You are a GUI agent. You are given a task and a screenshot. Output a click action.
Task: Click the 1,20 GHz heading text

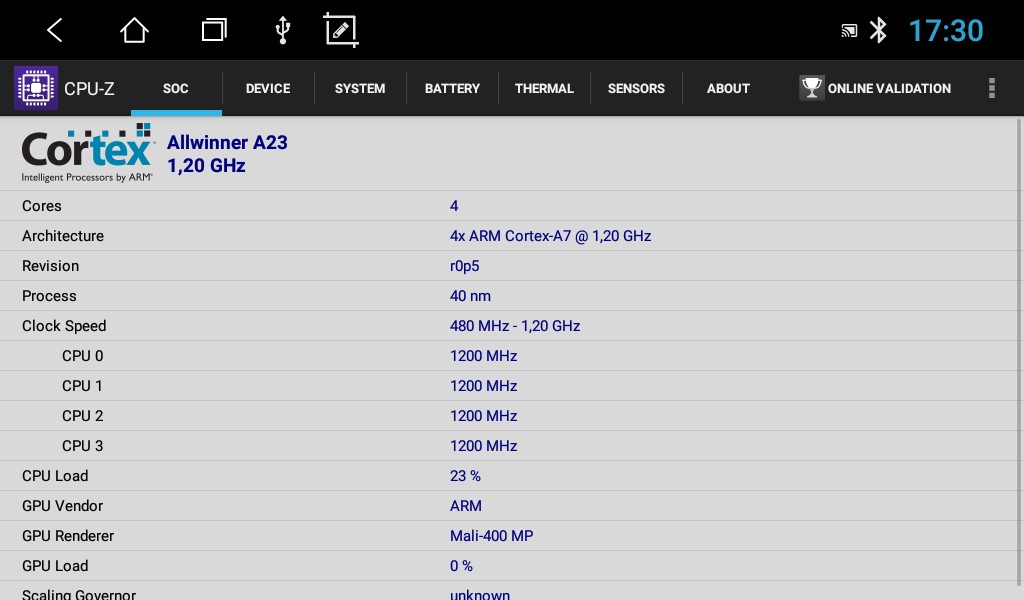[x=206, y=166]
